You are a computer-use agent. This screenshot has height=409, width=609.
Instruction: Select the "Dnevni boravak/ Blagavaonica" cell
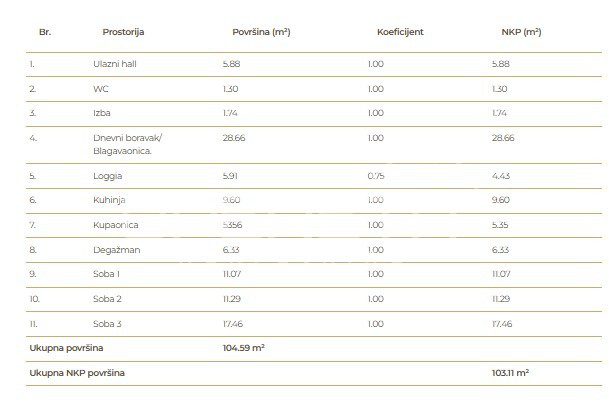point(122,144)
